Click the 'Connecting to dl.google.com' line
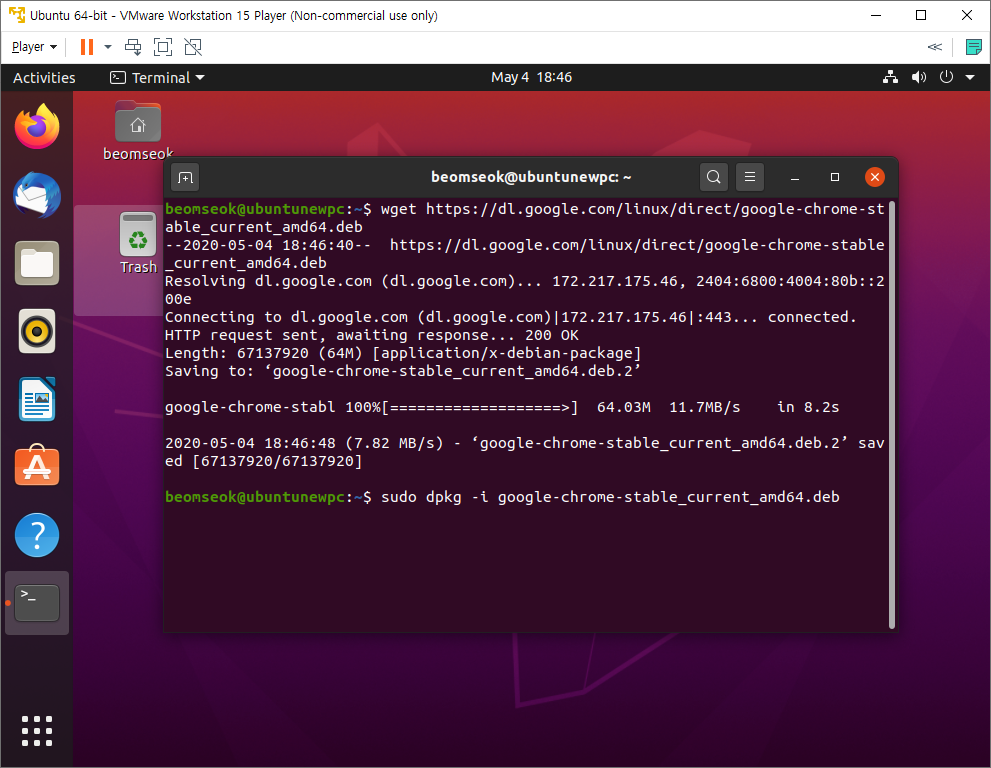Image resolution: width=991 pixels, height=768 pixels. tap(511, 317)
